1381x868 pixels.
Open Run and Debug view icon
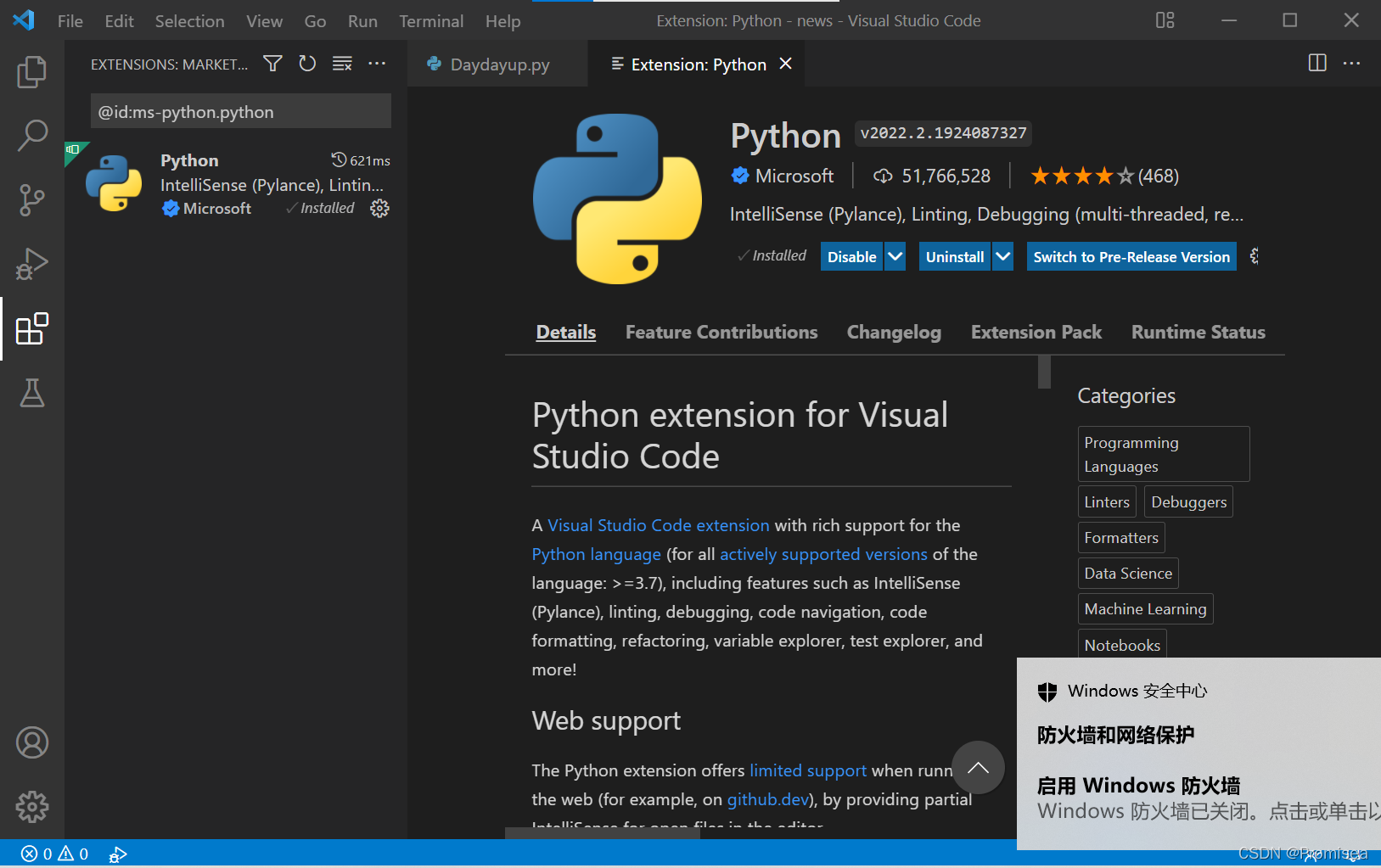32,264
